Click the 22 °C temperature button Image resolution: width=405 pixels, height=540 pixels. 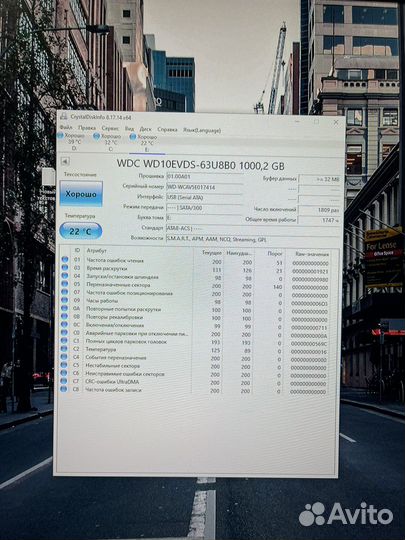[x=81, y=231]
